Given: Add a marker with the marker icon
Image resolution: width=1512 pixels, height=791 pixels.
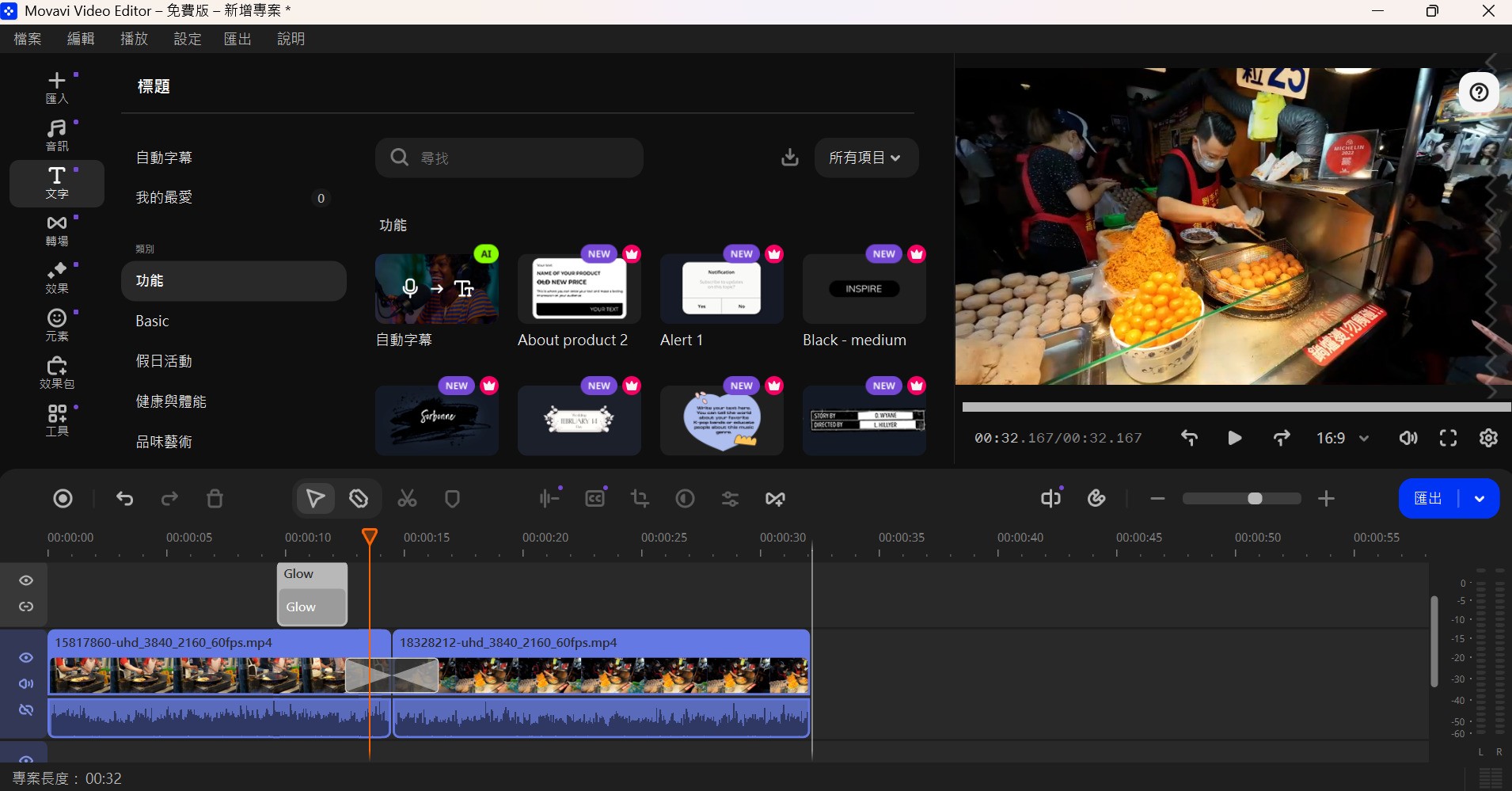Looking at the screenshot, I should point(452,499).
